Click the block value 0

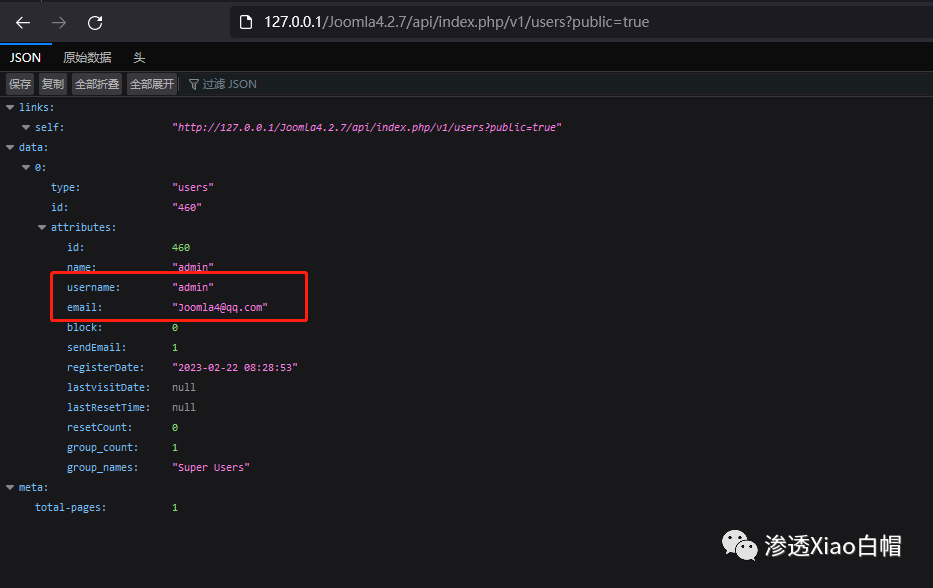tap(175, 327)
